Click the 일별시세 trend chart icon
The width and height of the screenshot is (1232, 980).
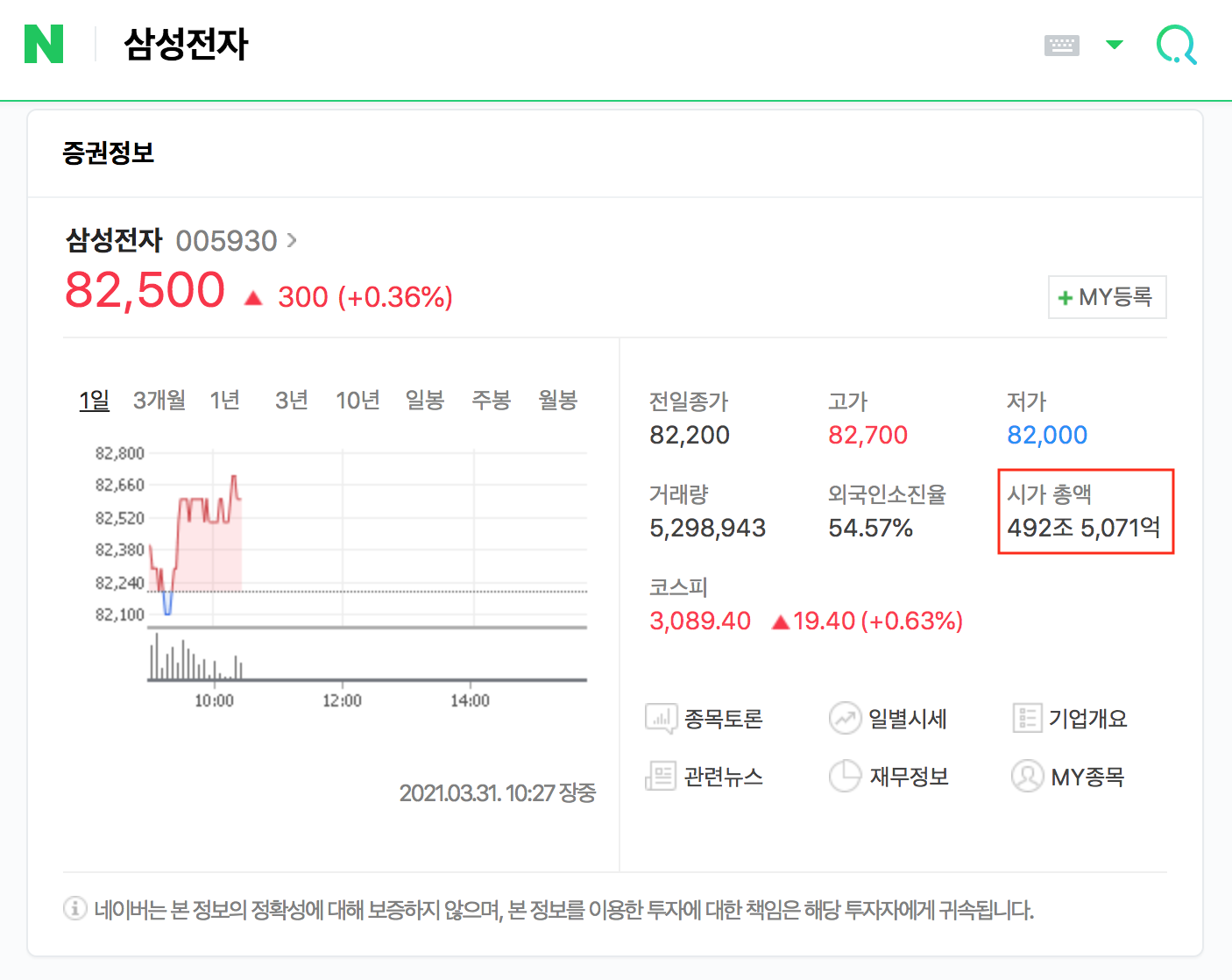(x=845, y=718)
